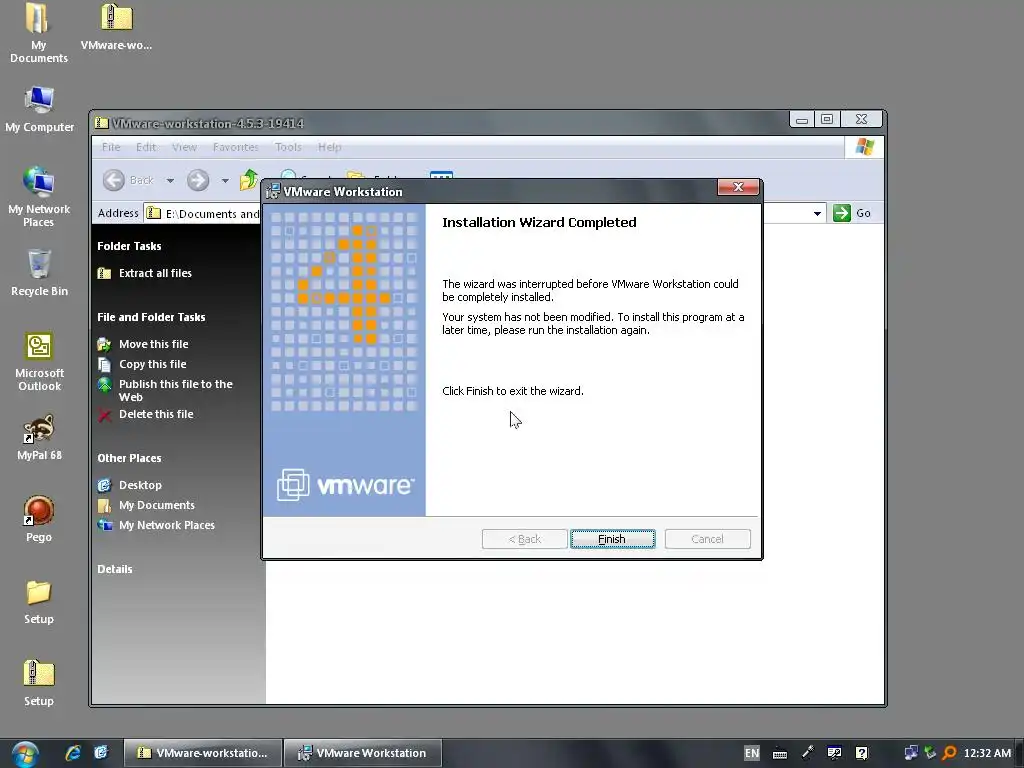This screenshot has height=768, width=1024.
Task: Expand the Details section header
Action: [115, 569]
